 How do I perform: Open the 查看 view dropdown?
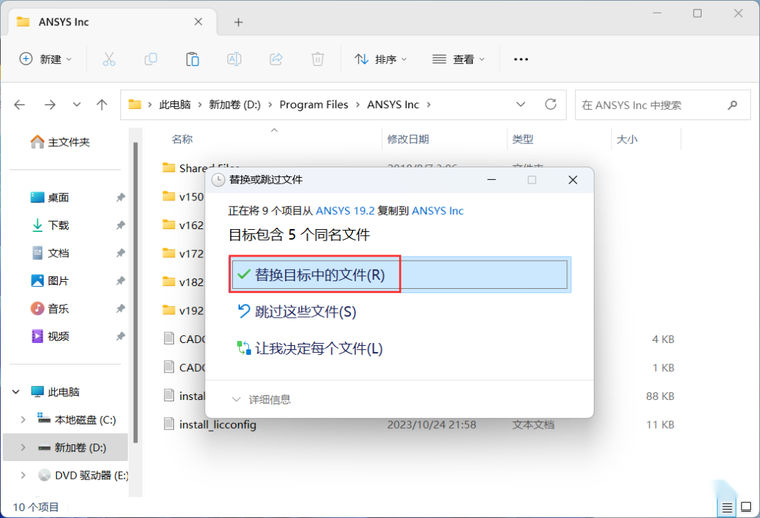point(458,59)
